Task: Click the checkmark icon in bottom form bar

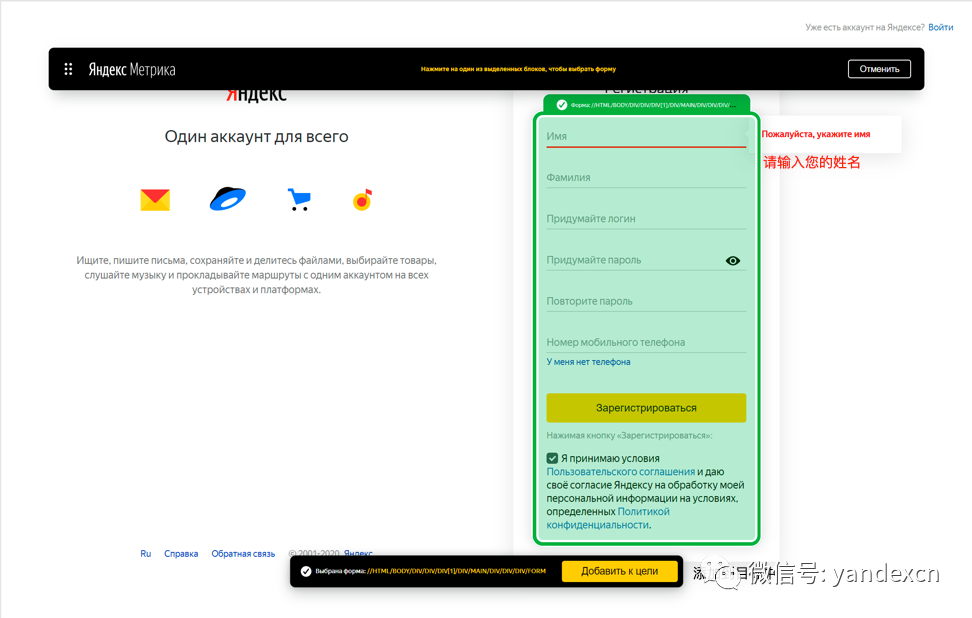Action: click(306, 572)
